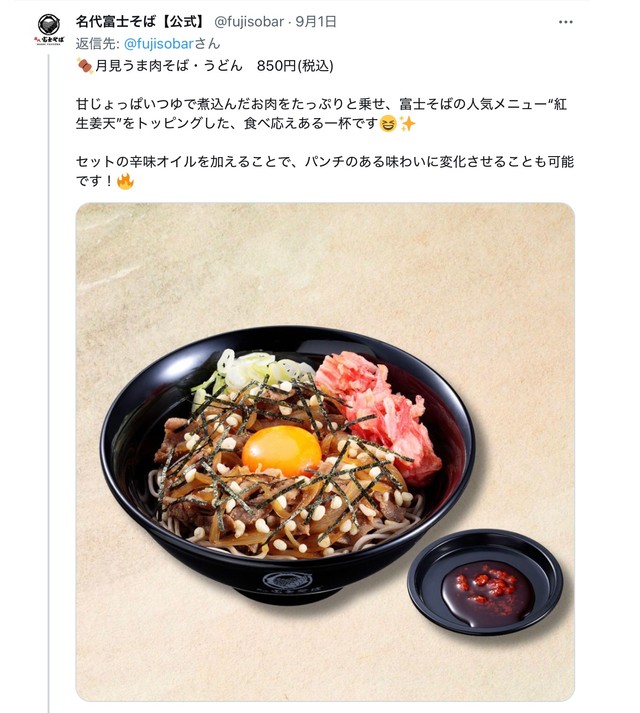Click the @fujisobar handle beside the display name

click(249, 21)
